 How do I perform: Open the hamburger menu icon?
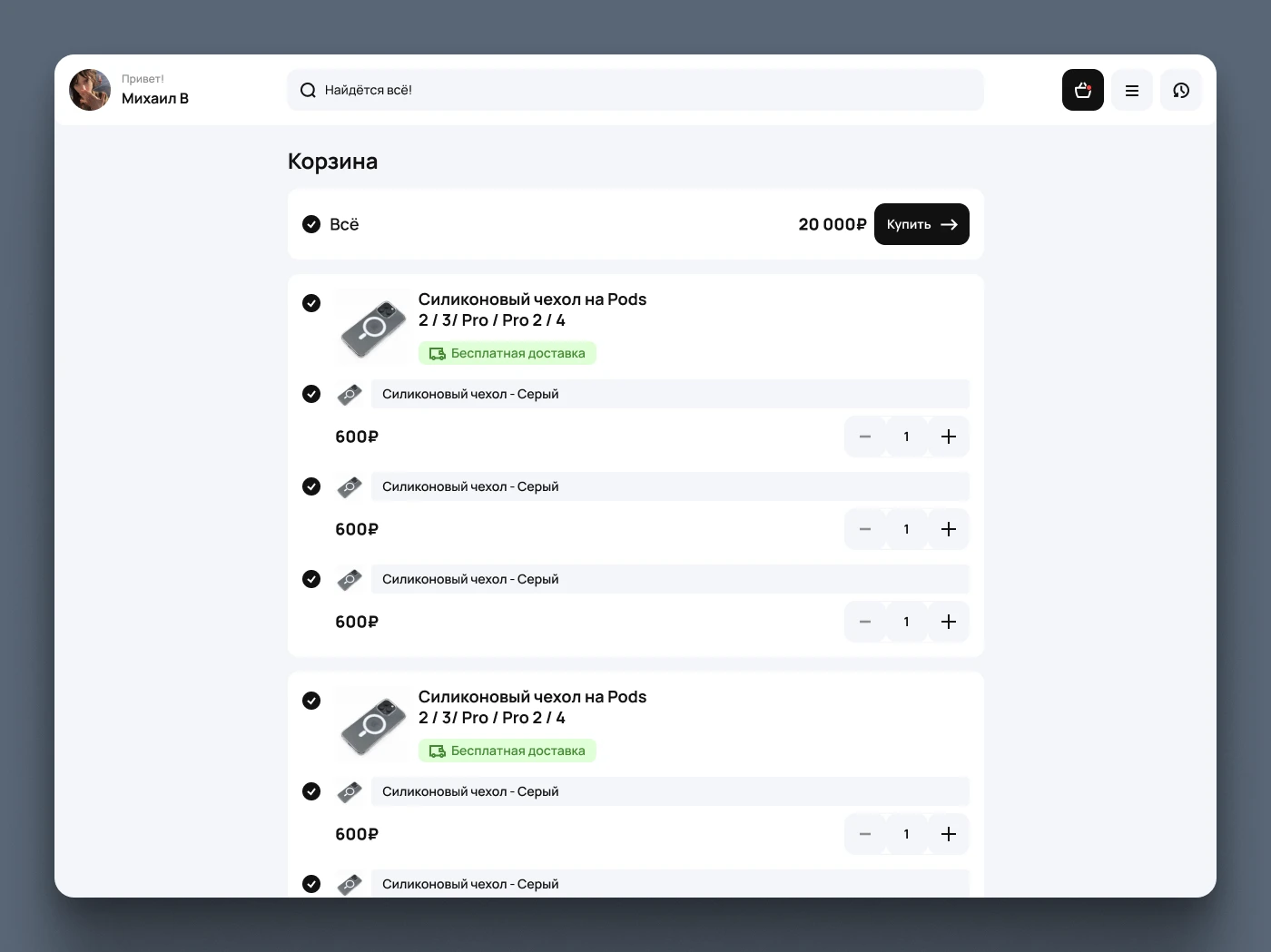1131,90
